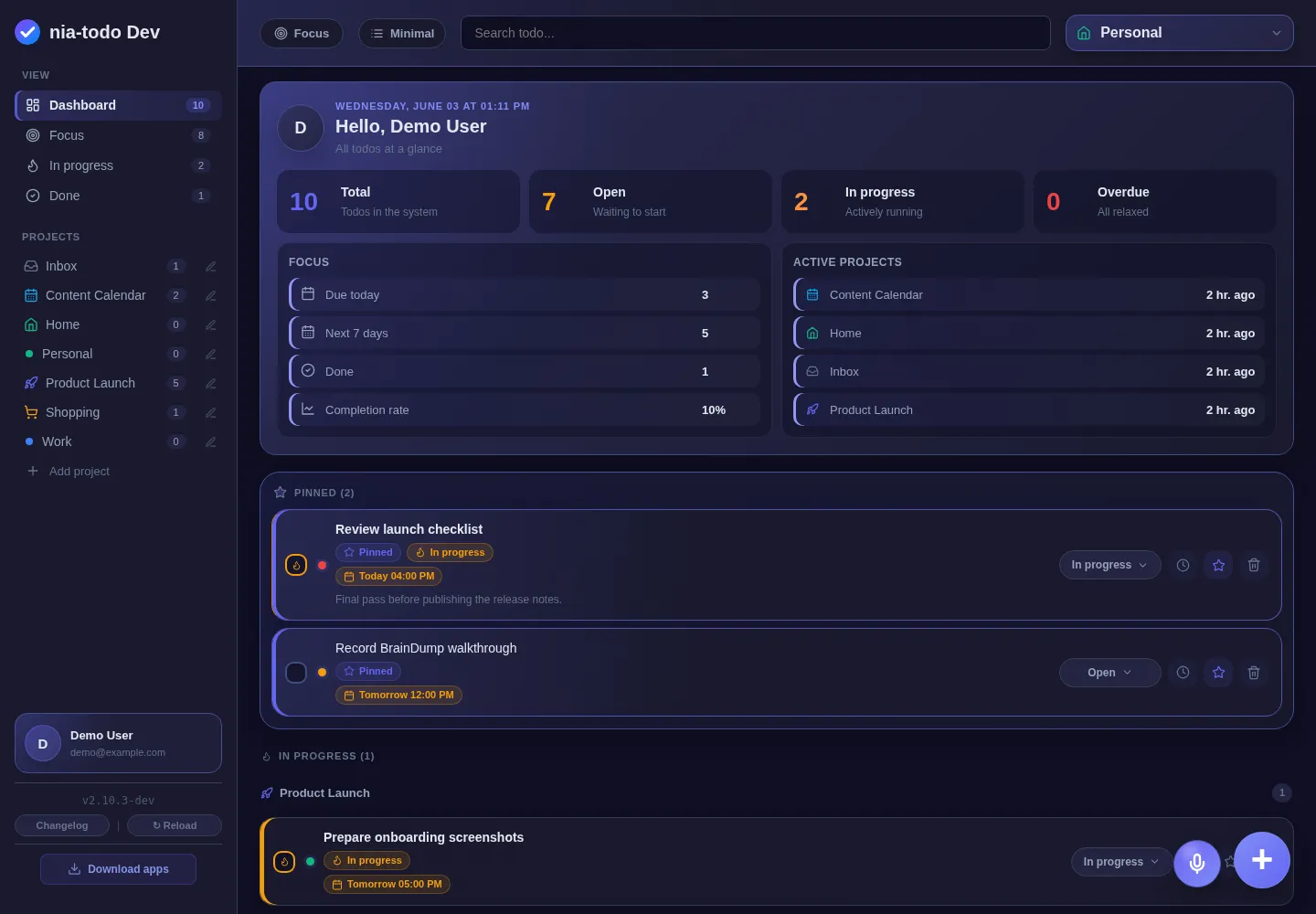
Task: Click star icon on Record BrainDump walkthrough
Action: pos(1218,673)
